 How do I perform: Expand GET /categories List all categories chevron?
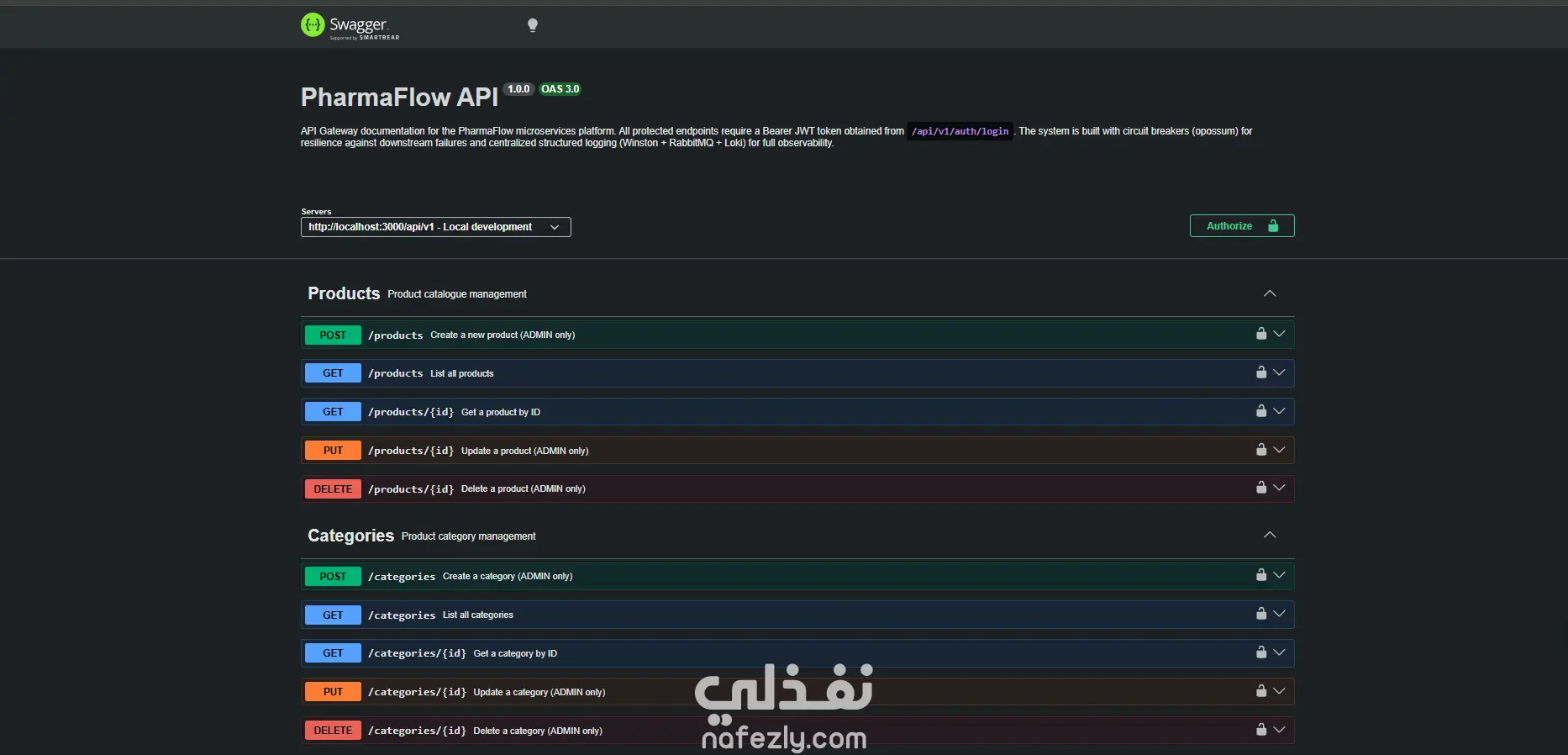(1279, 614)
